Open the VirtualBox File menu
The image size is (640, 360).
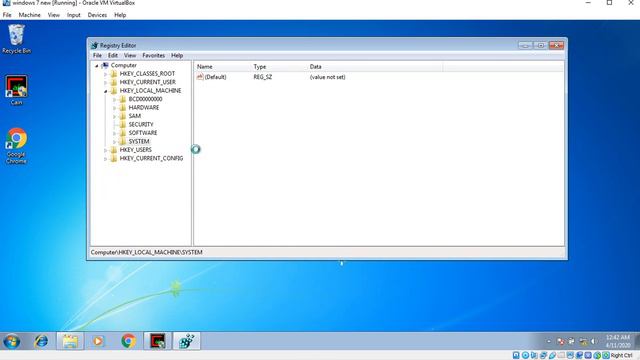[7, 15]
